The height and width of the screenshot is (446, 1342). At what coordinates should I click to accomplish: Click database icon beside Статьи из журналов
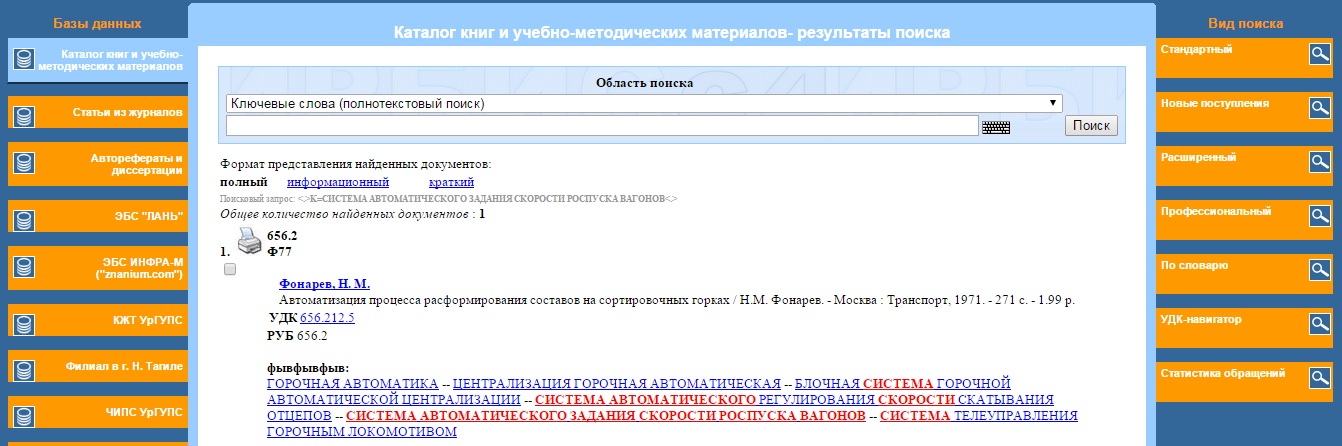point(24,113)
